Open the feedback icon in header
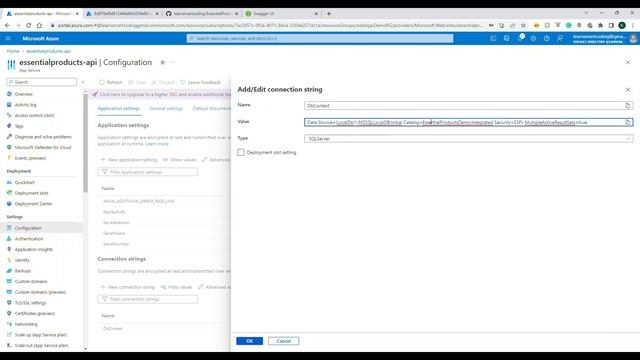The height and width of the screenshot is (360, 640). tap(560, 38)
